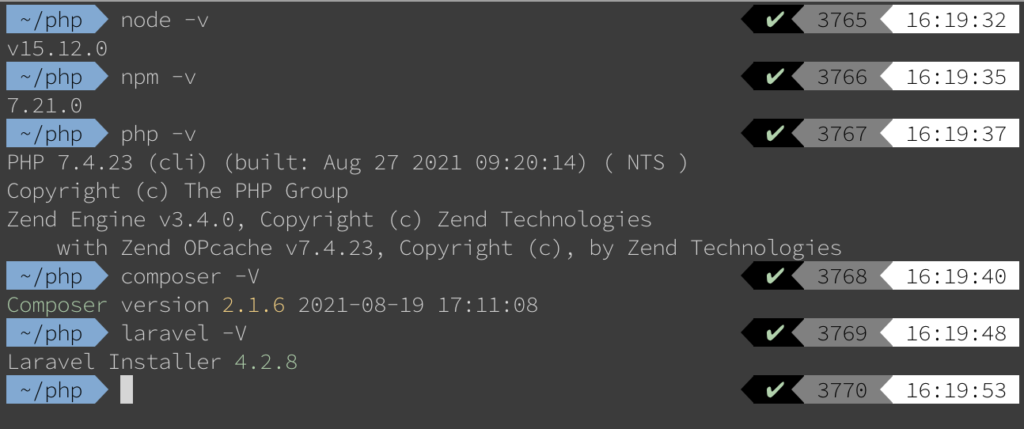Click the Laravel Installer 4.2.8 output line

click(x=152, y=362)
